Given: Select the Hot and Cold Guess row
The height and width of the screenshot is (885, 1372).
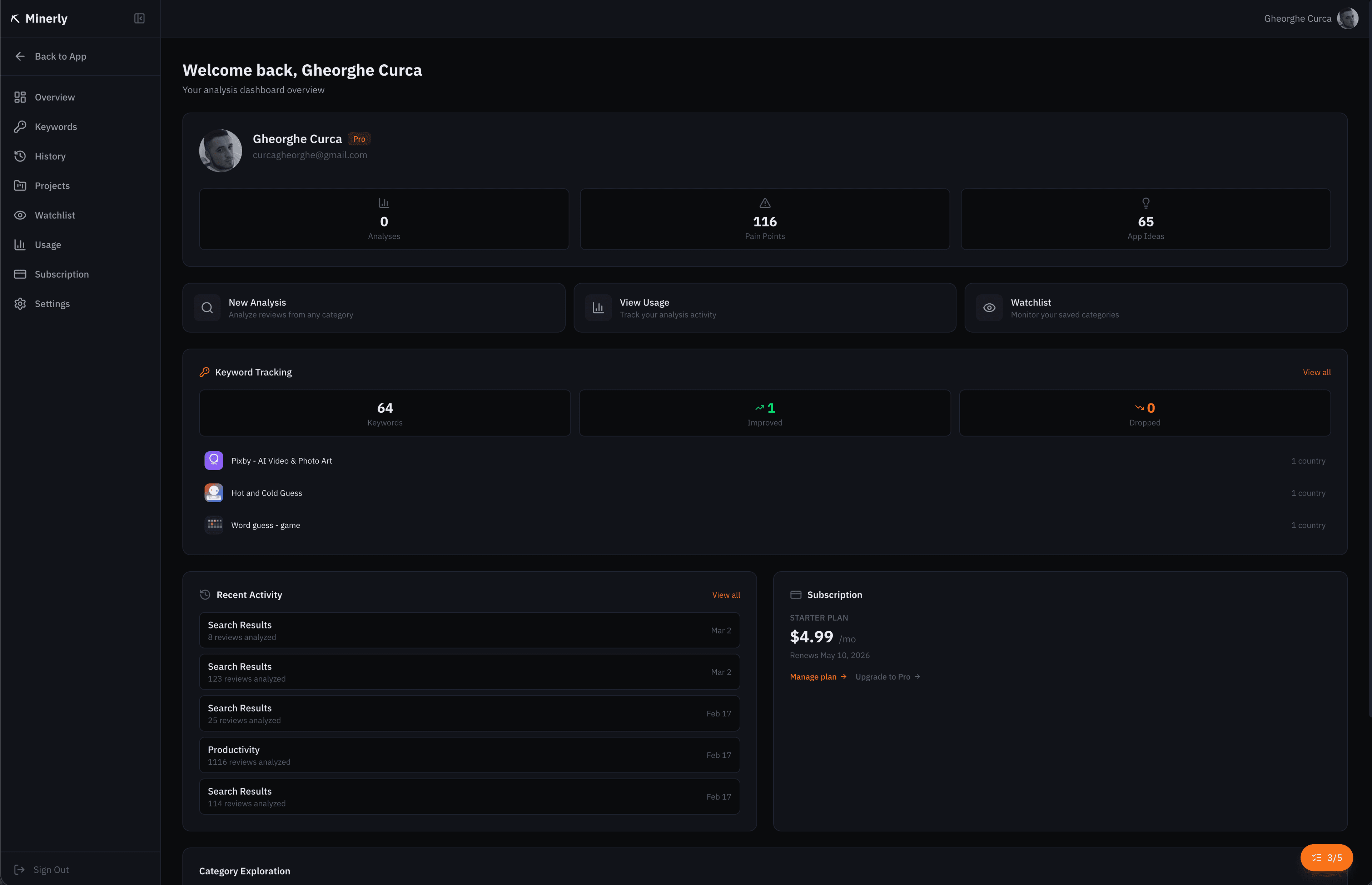Looking at the screenshot, I should (765, 493).
